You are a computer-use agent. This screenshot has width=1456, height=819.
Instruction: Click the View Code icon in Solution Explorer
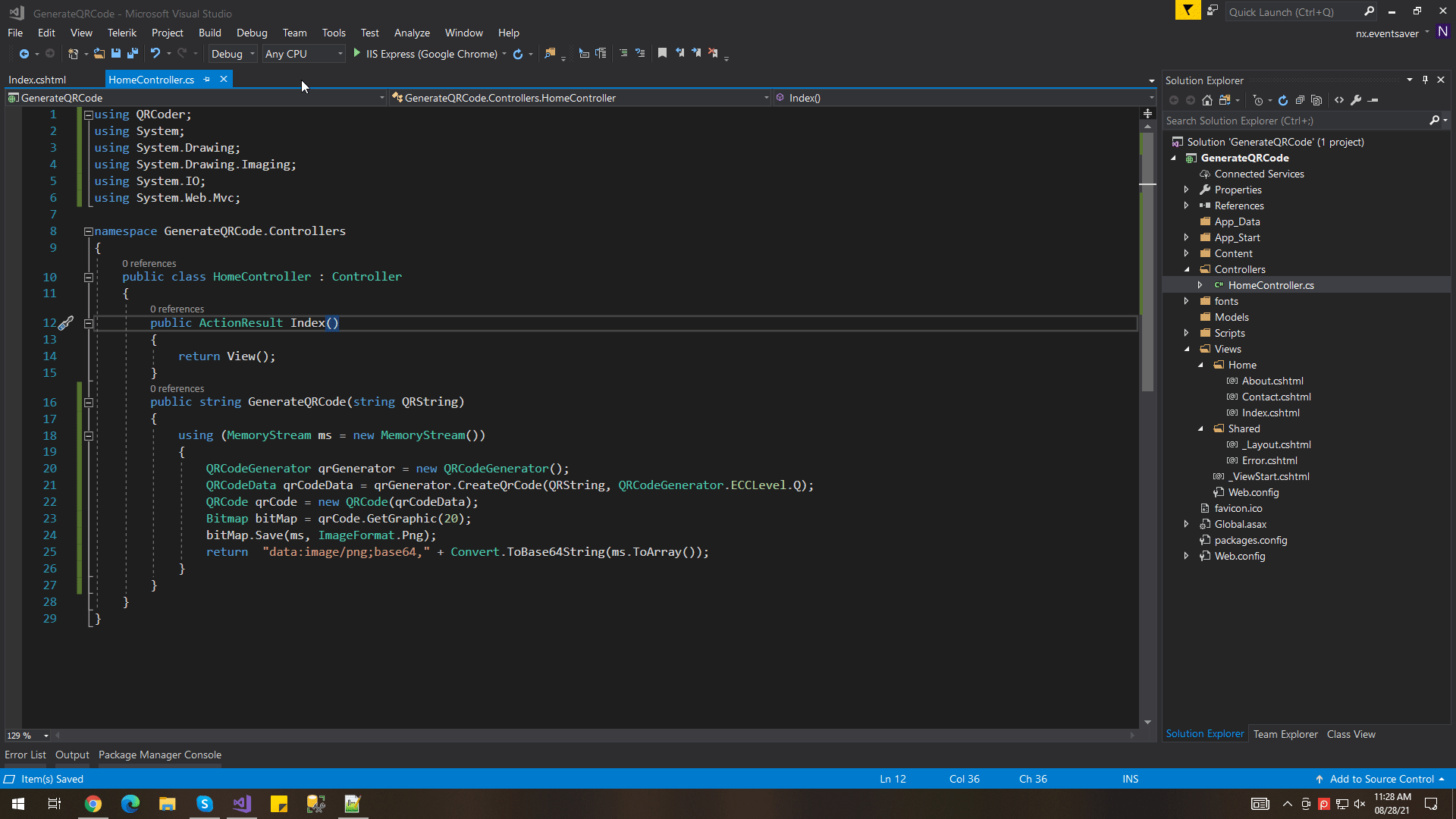click(1339, 100)
